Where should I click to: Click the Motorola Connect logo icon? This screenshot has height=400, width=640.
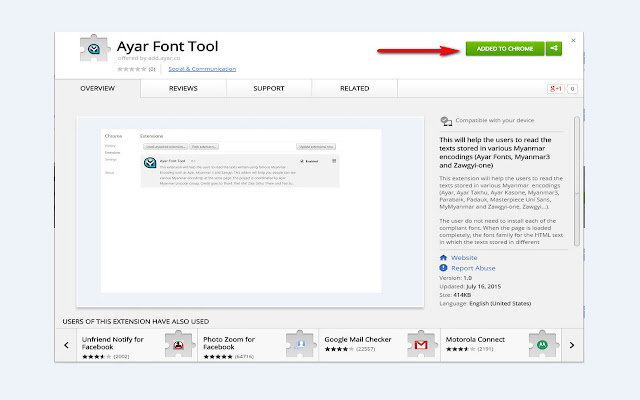click(542, 344)
